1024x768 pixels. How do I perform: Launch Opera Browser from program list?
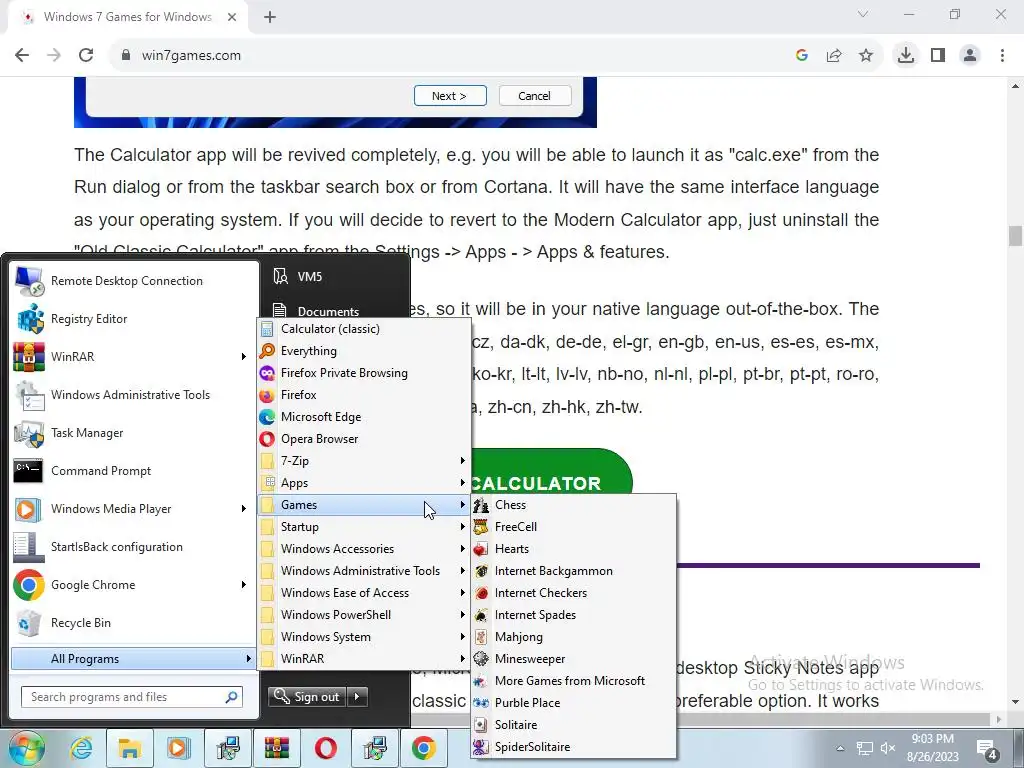364,439
